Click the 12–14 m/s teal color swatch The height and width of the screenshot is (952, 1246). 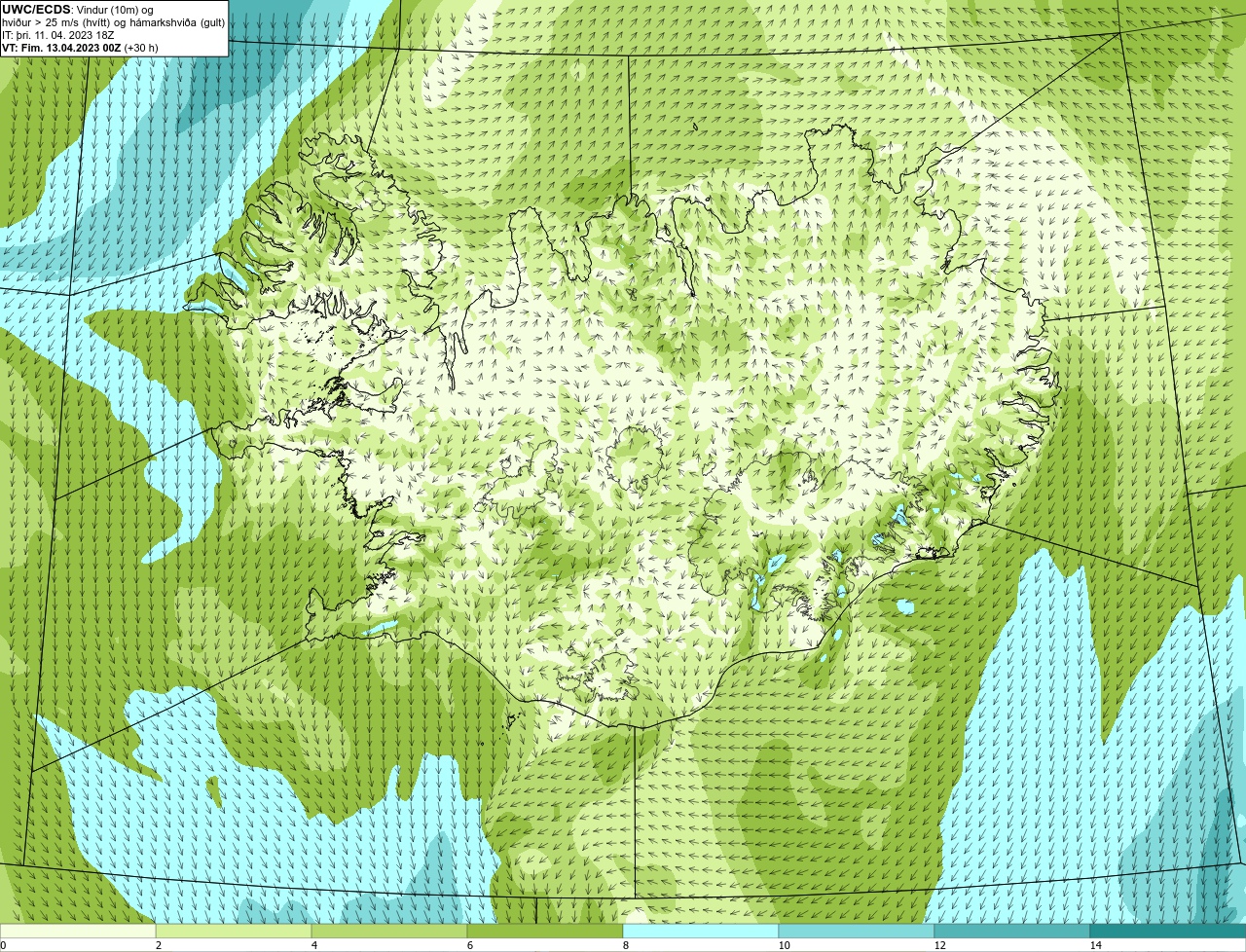tap(1012, 931)
